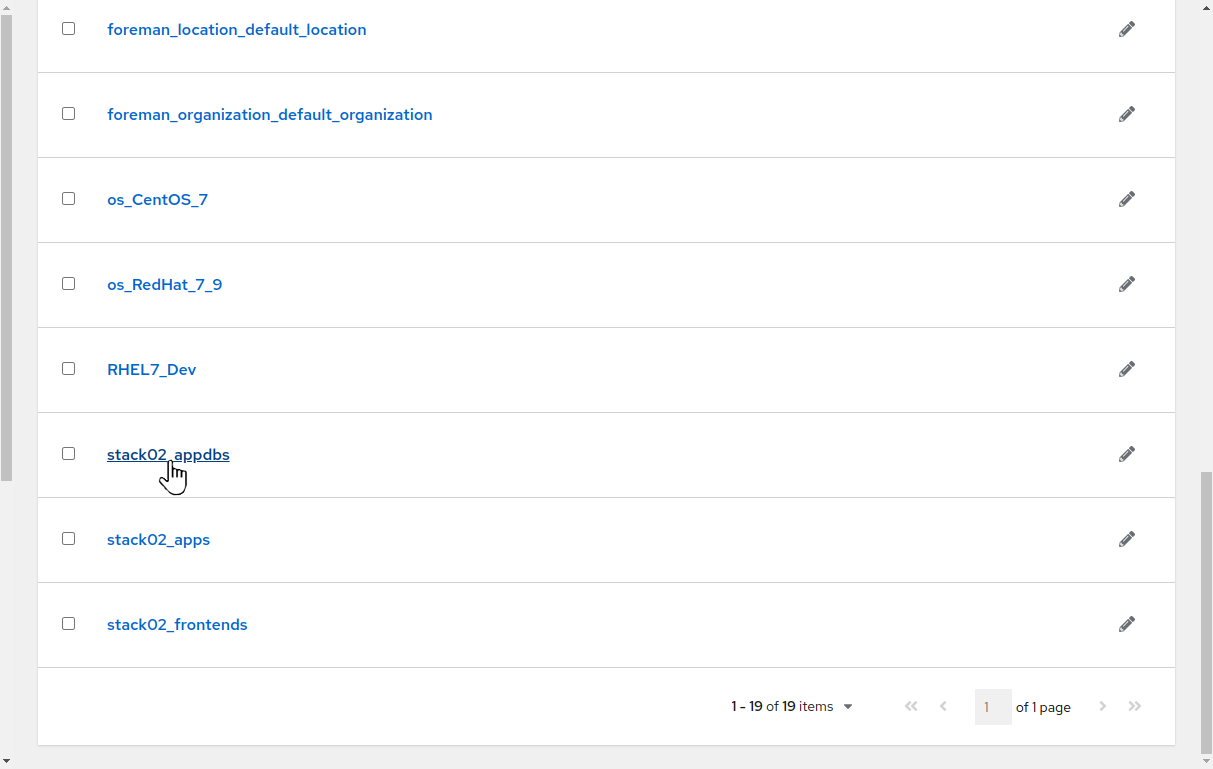Open foreman_location_default_location link
The height and width of the screenshot is (769, 1213).
[237, 30]
